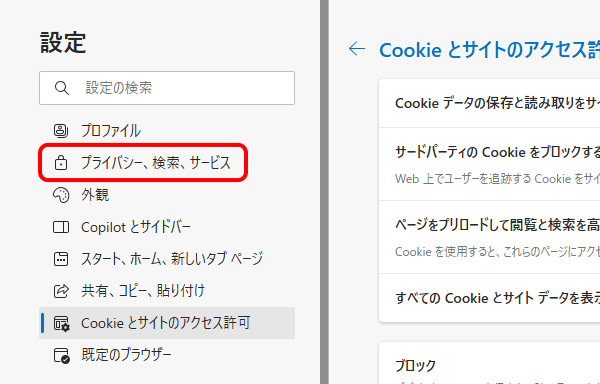600x384 pixels.
Task: Click the share icon for 共有、コピー、貼り付け
Action: coord(60,291)
